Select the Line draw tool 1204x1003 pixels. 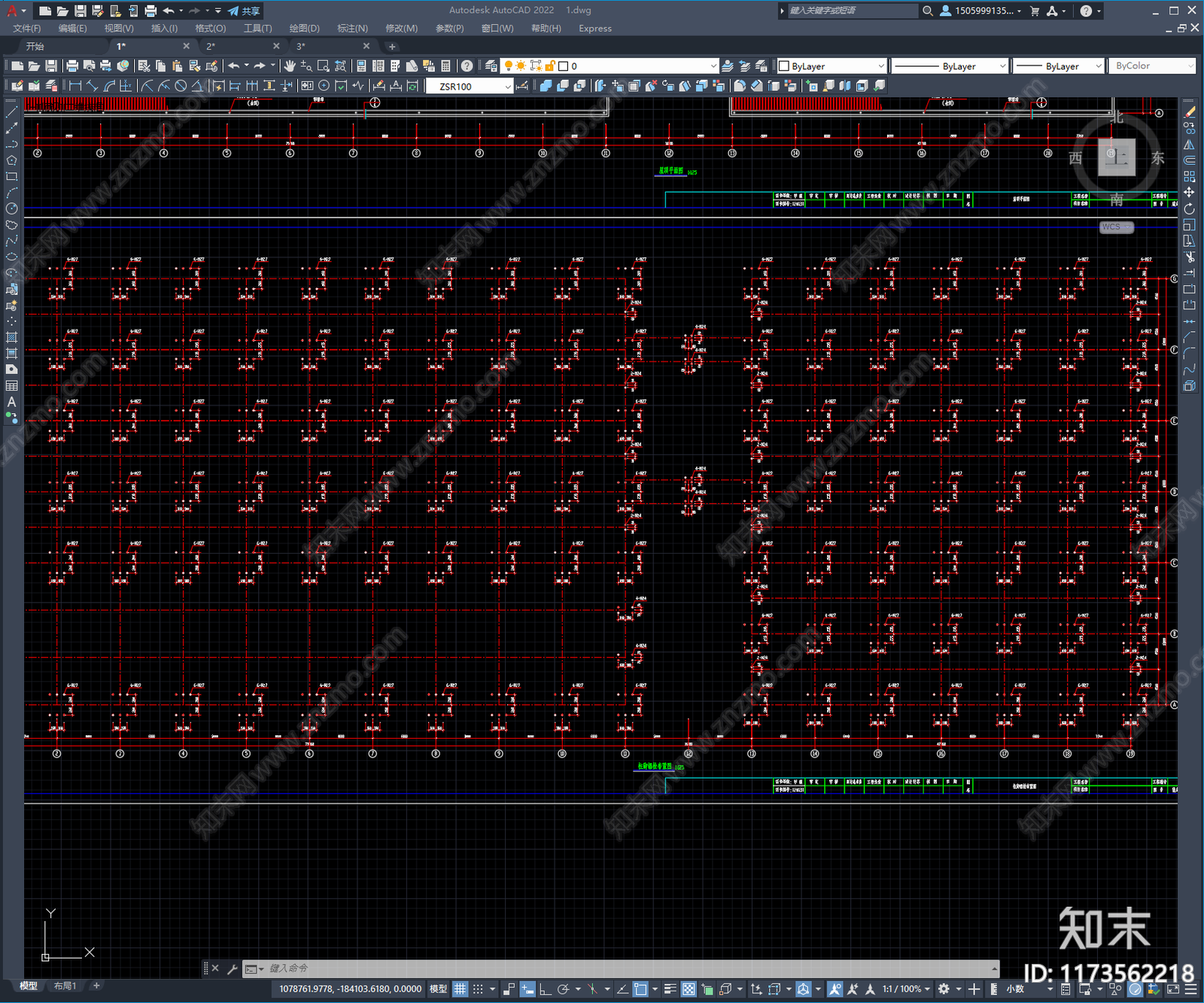(x=11, y=111)
